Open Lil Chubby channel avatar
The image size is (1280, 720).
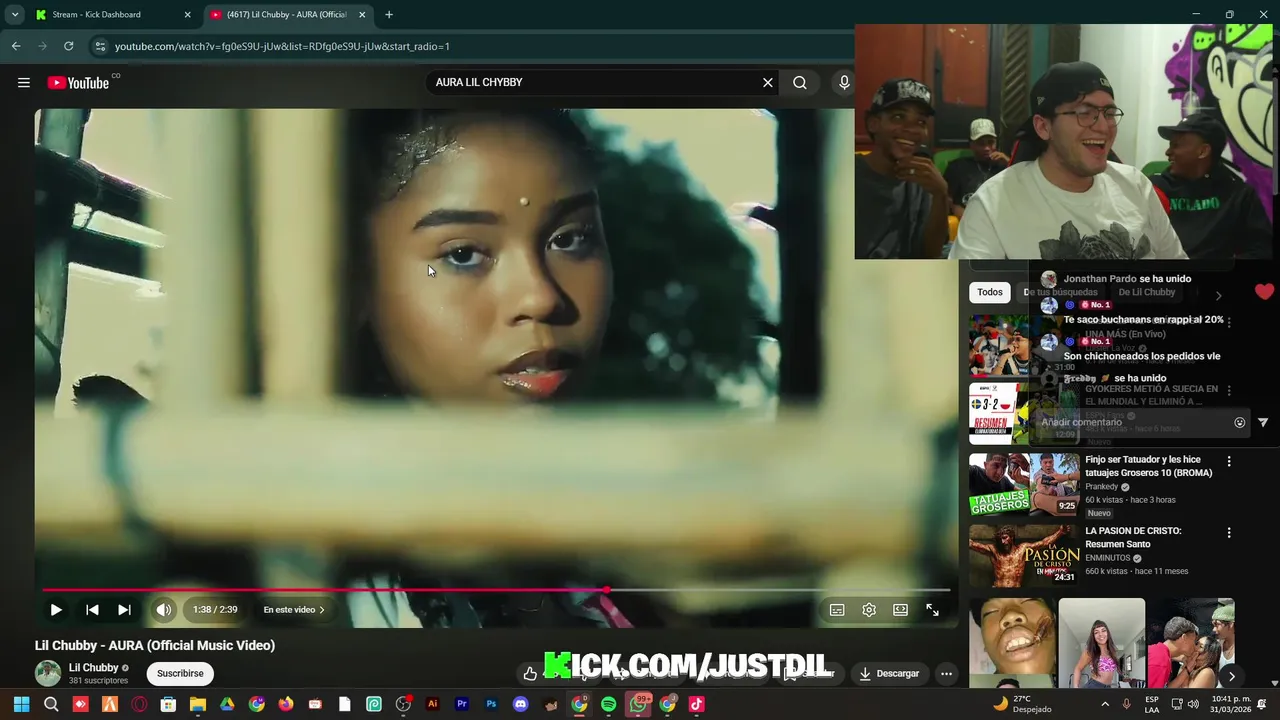(48, 673)
